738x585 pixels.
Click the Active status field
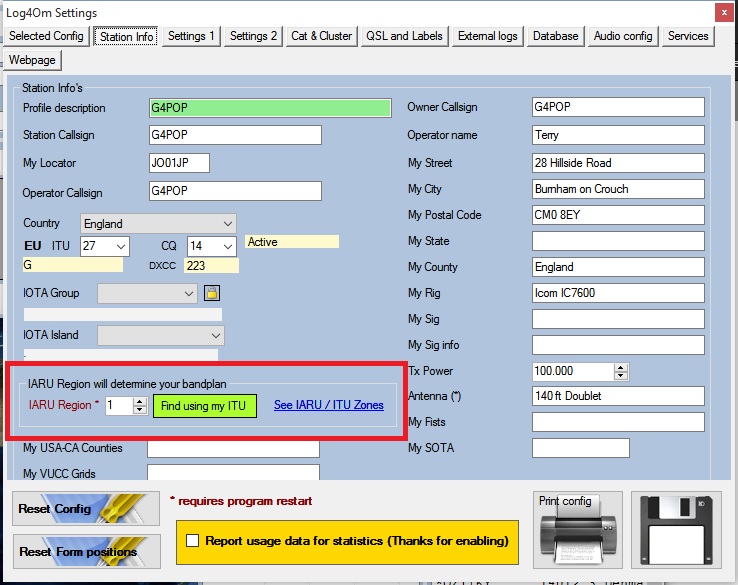[x=292, y=242]
